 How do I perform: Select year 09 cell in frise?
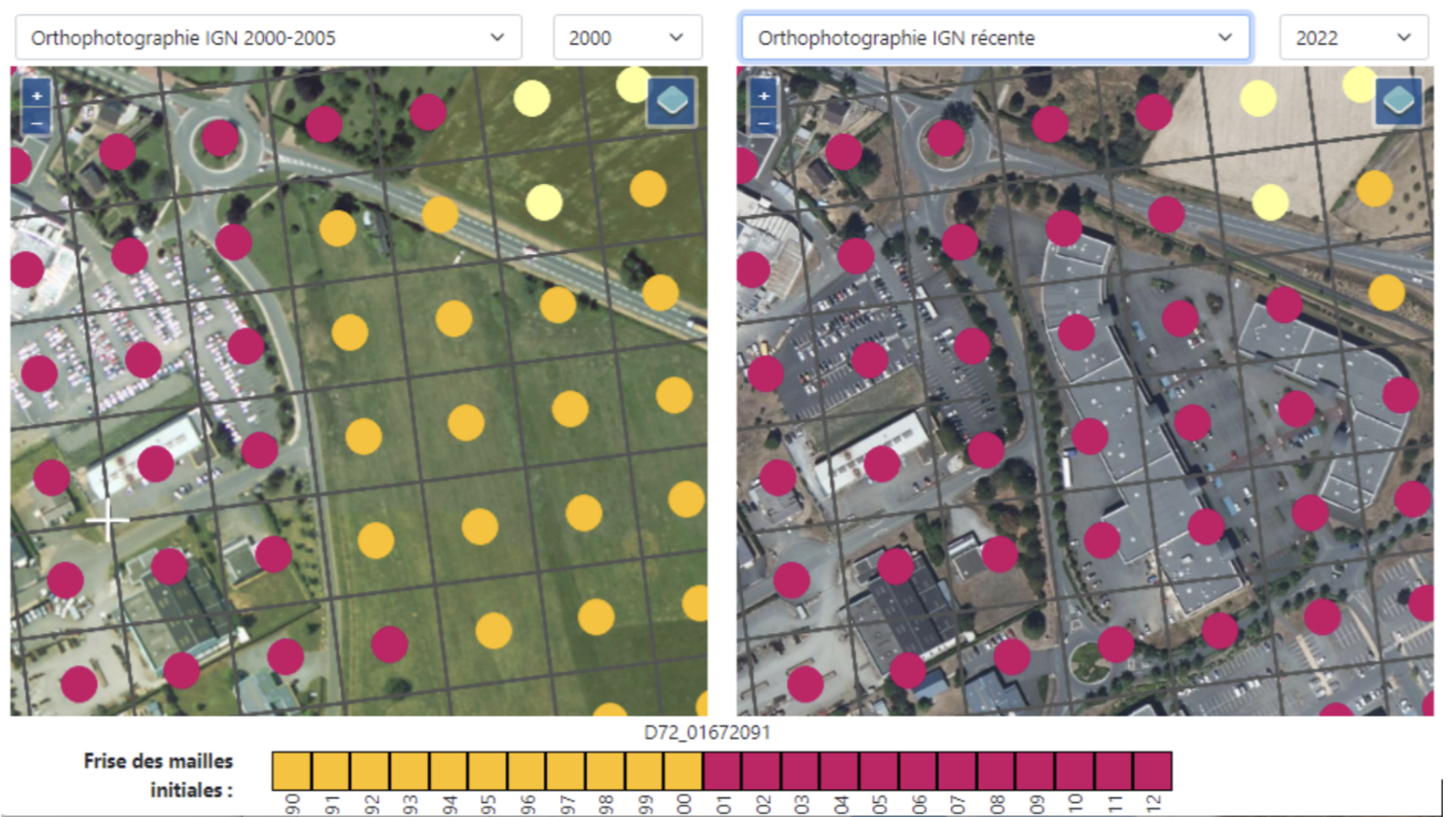coord(1035,771)
